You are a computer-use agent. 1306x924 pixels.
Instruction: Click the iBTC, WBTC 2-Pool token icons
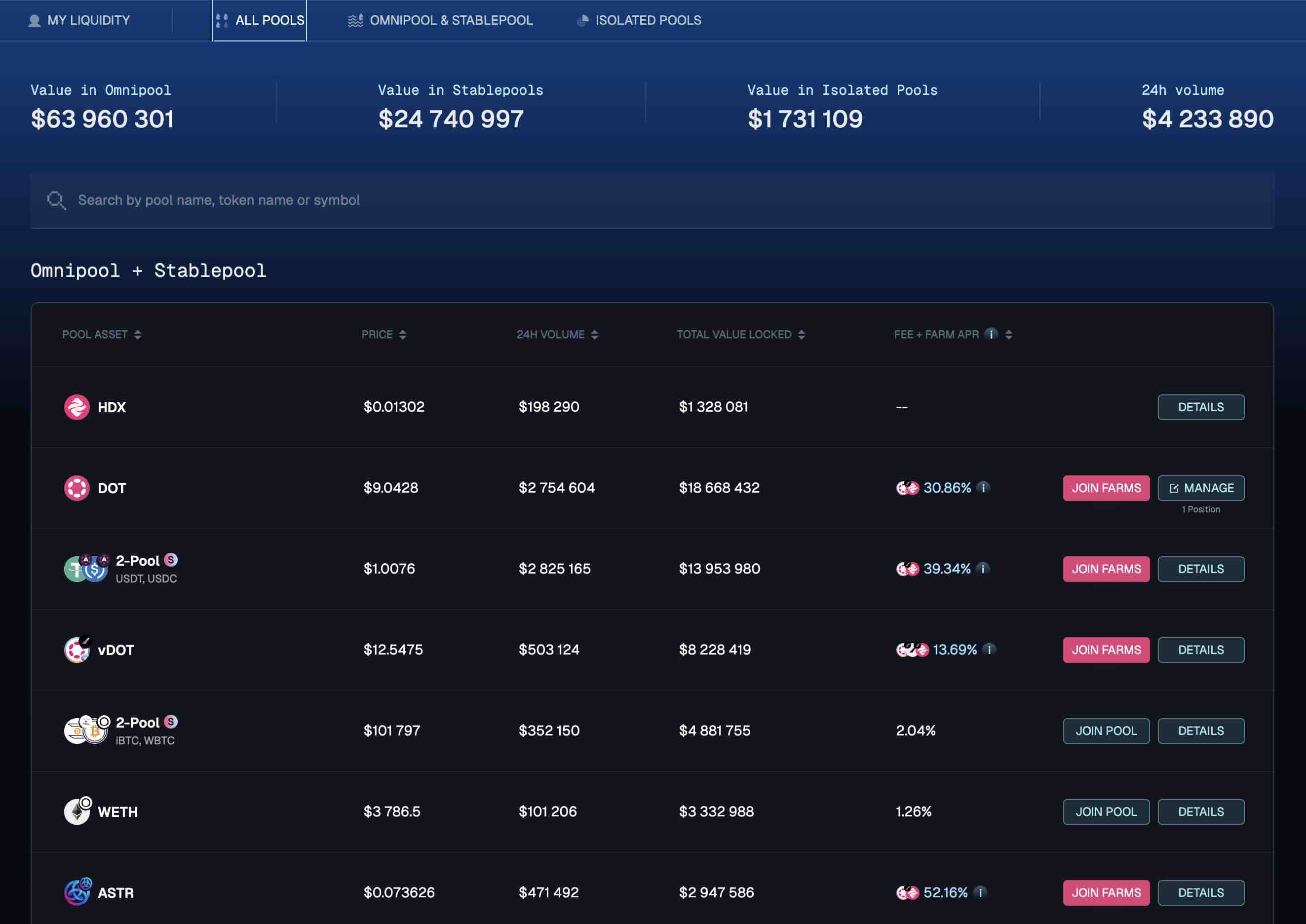coord(86,730)
